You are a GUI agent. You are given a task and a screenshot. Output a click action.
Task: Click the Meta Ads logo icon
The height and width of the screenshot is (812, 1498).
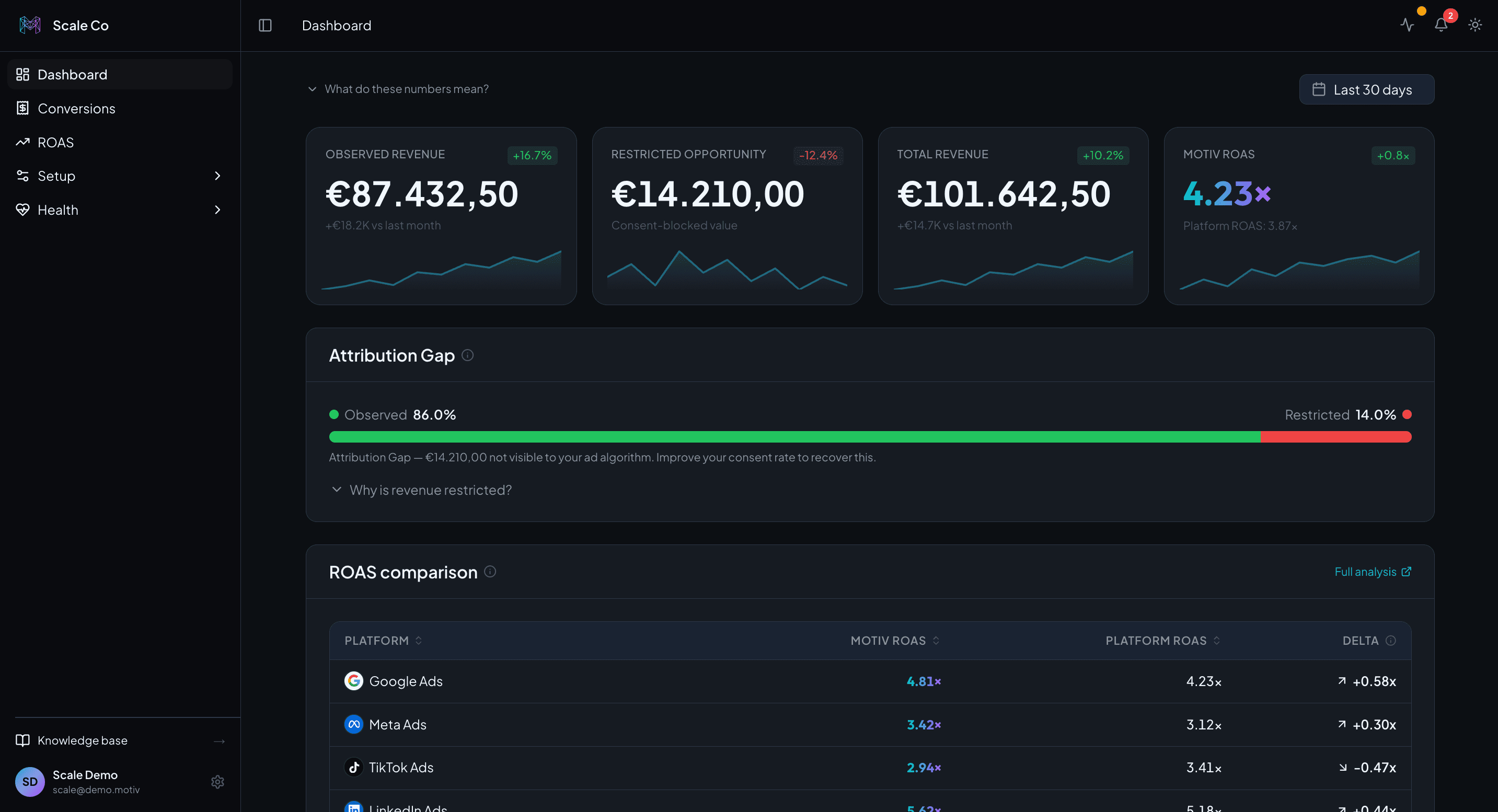pos(353,724)
